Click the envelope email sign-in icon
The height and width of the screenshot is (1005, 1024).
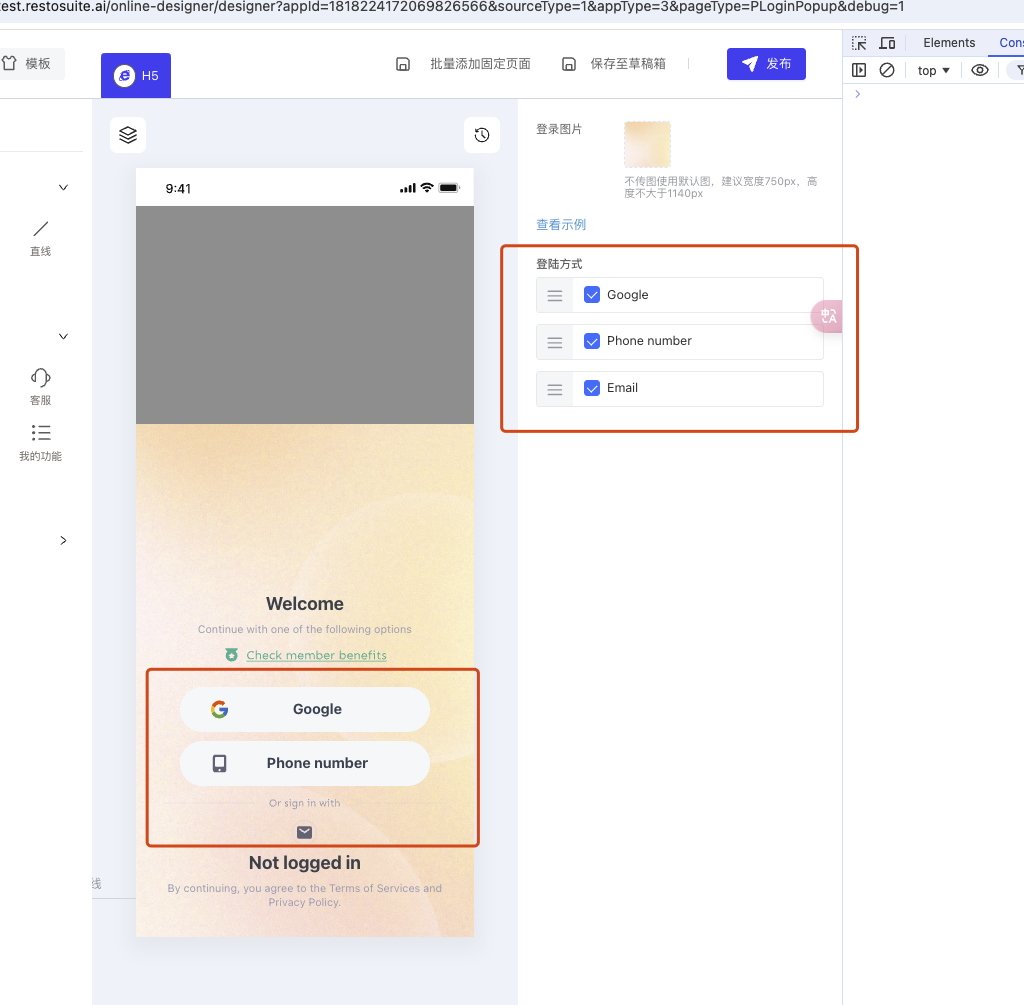tap(304, 832)
